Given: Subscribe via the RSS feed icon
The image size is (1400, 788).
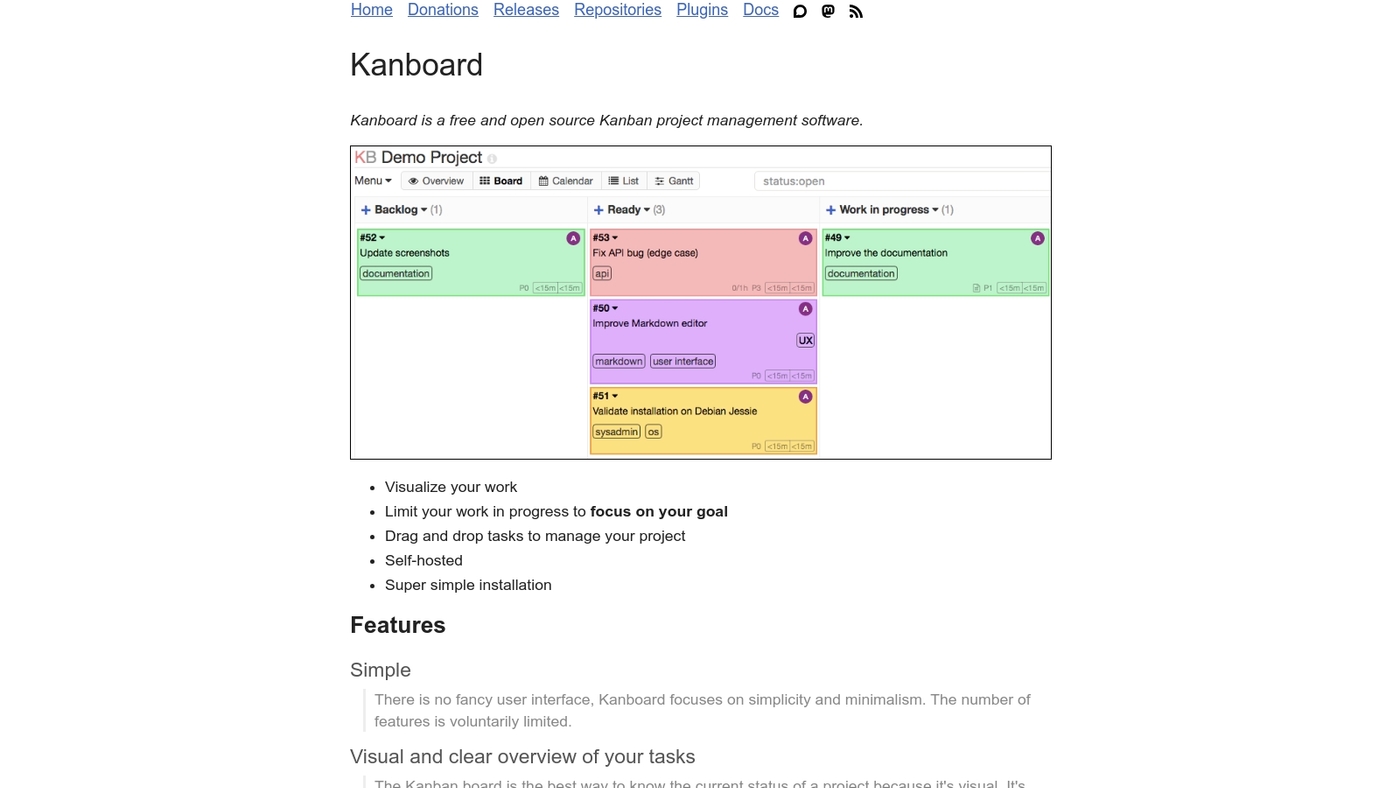Looking at the screenshot, I should [855, 11].
